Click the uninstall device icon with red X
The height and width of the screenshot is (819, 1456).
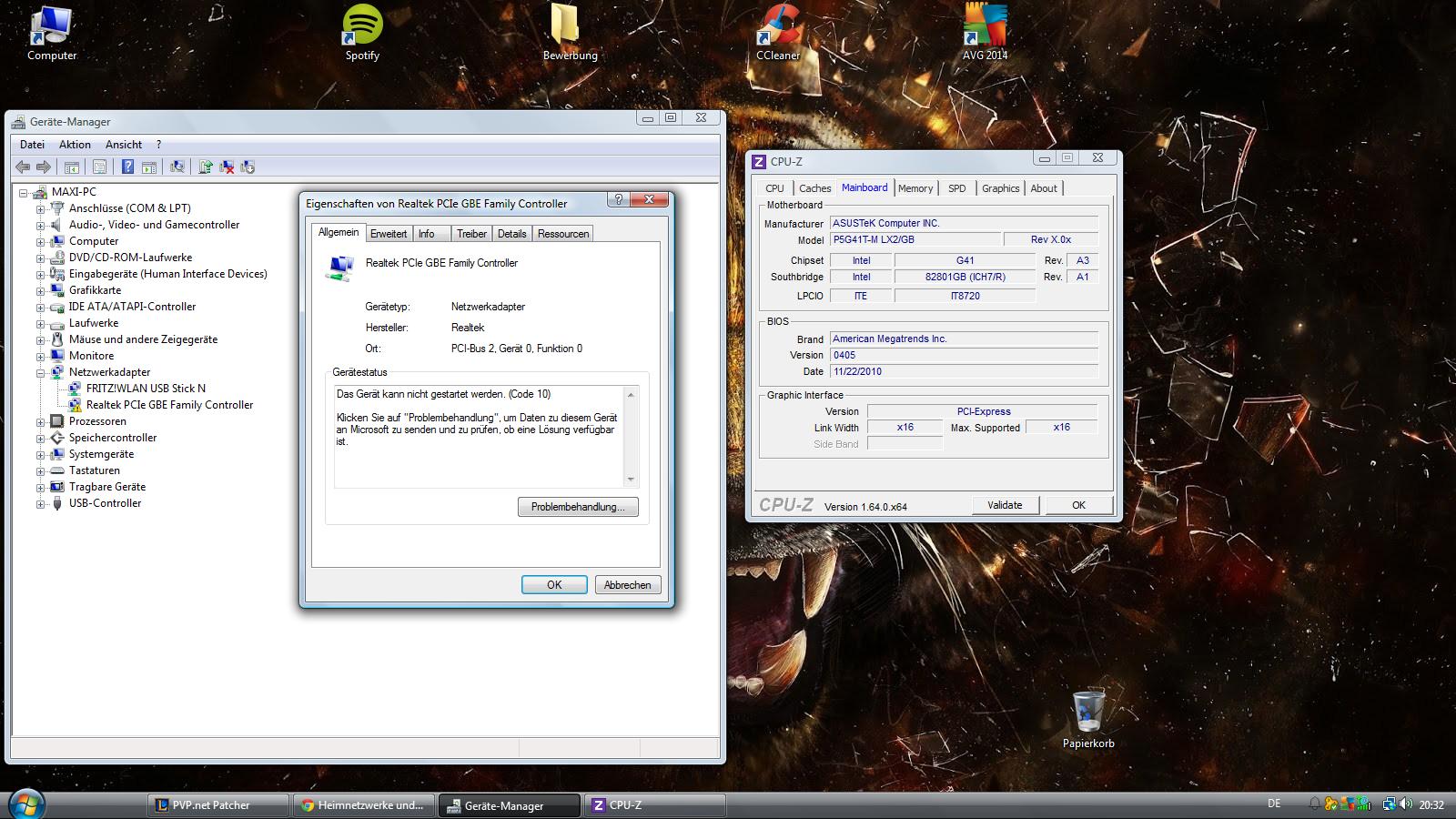pyautogui.click(x=227, y=167)
